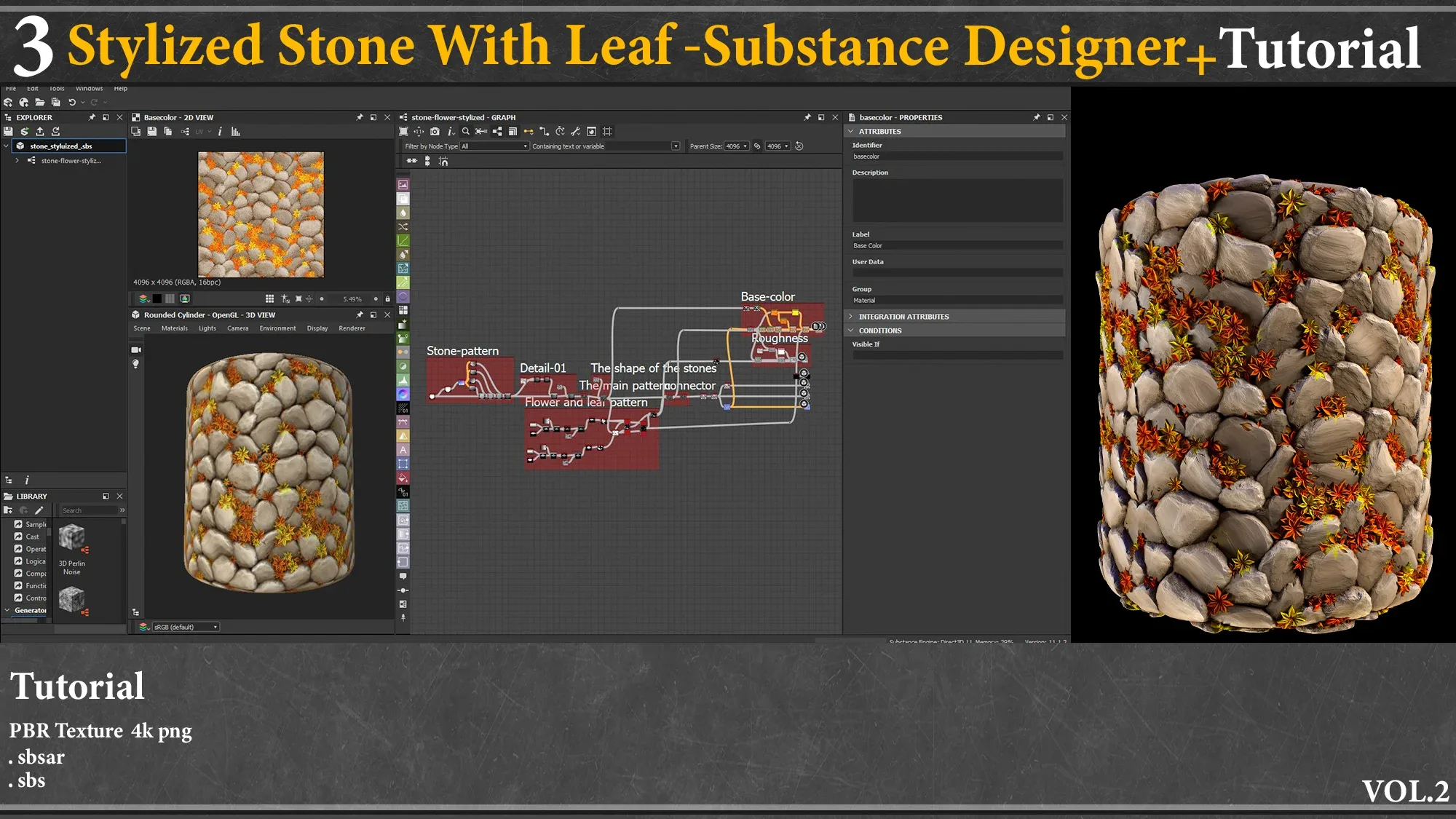
Task: Click the histogram icon in the 2D View toolbar
Action: click(234, 132)
